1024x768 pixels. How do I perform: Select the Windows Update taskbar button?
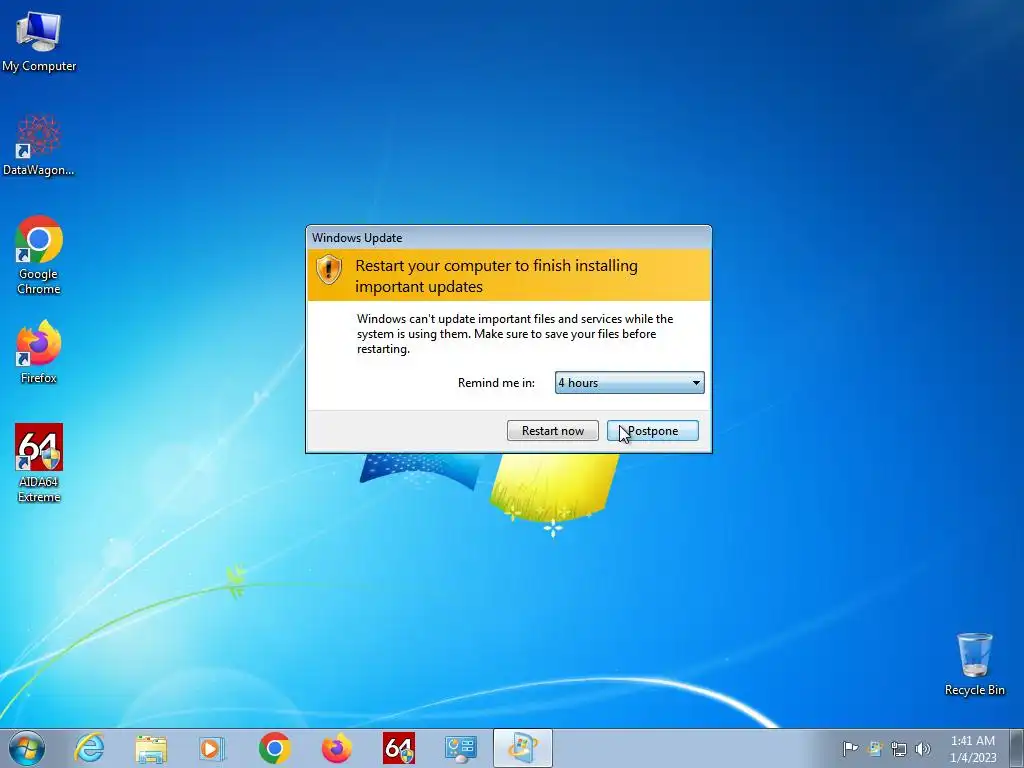pos(522,748)
